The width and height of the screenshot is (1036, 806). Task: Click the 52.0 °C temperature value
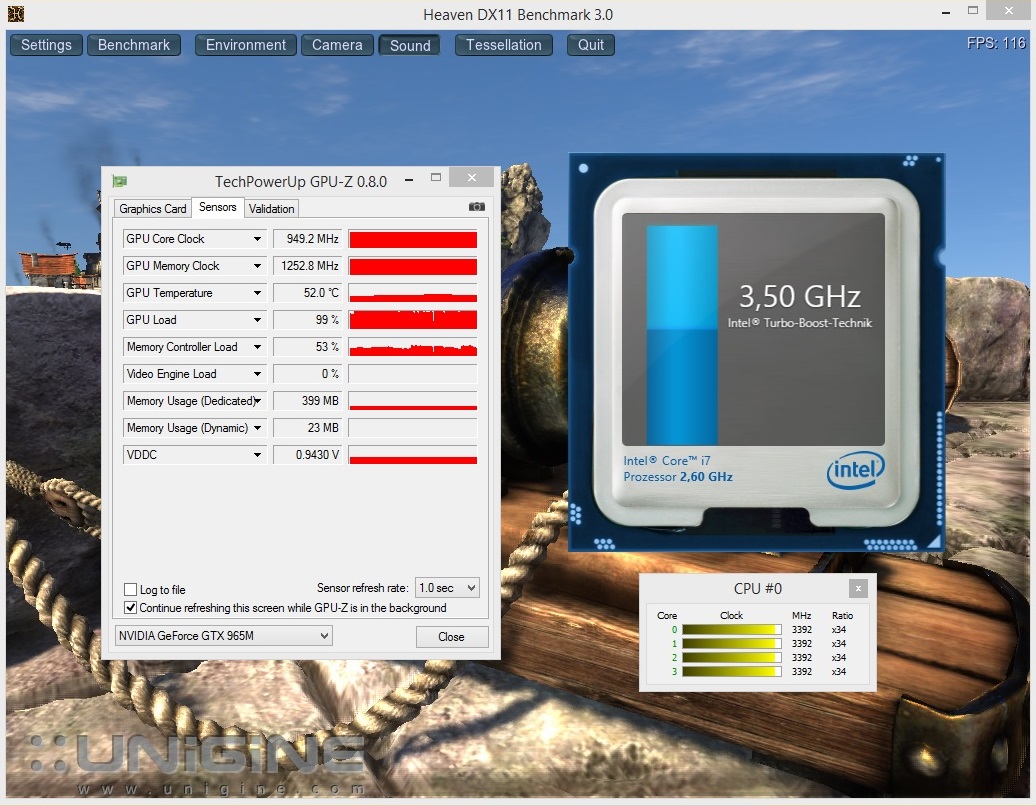click(x=308, y=293)
